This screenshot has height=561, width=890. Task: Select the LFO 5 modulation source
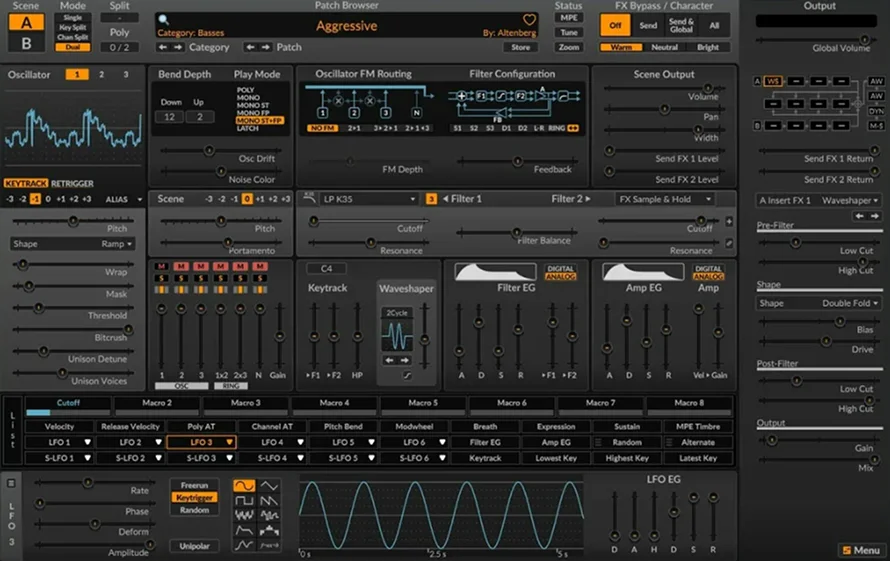coord(344,442)
